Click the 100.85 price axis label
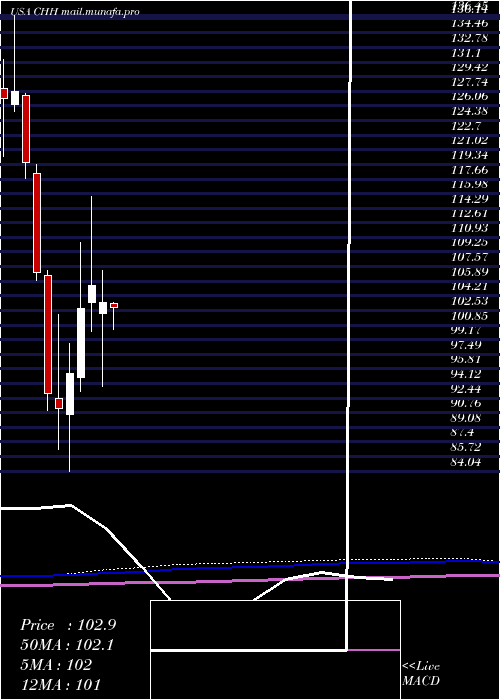The height and width of the screenshot is (700, 500). click(470, 316)
